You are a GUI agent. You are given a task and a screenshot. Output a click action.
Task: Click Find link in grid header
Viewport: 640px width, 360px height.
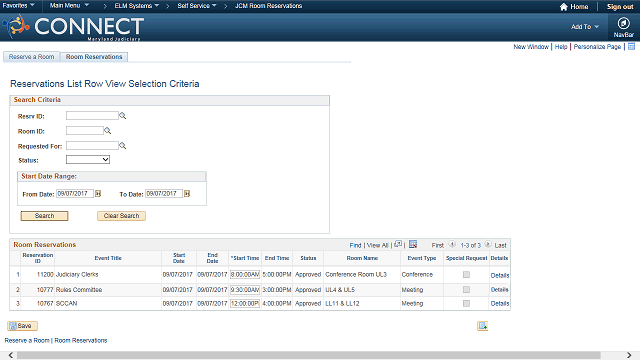coord(355,245)
